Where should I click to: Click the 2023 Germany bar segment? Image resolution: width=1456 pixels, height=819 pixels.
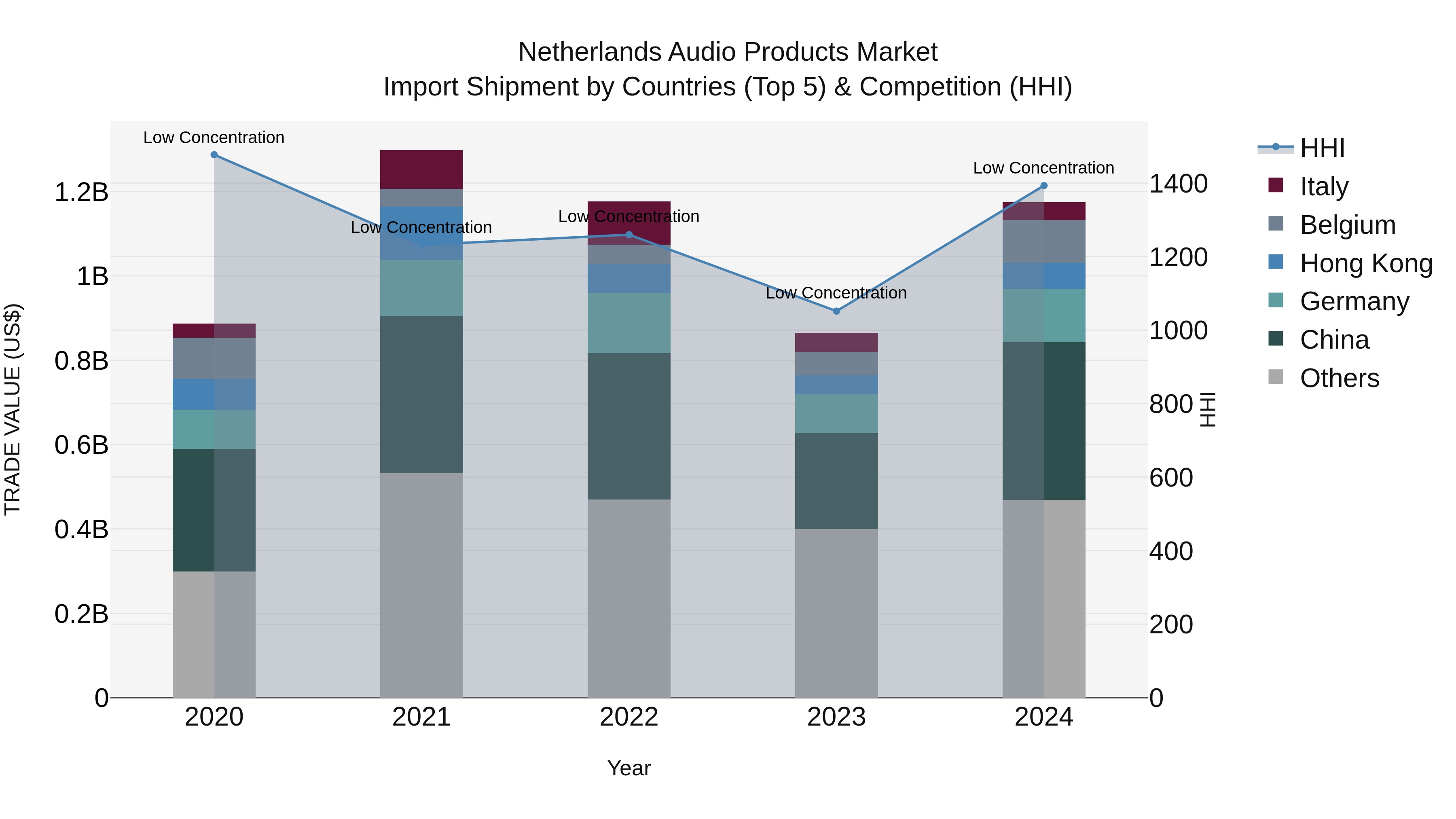[x=836, y=414]
